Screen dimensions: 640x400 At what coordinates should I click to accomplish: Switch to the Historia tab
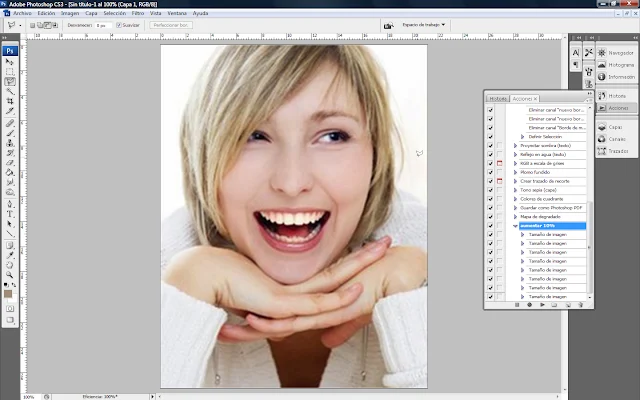[x=497, y=99]
